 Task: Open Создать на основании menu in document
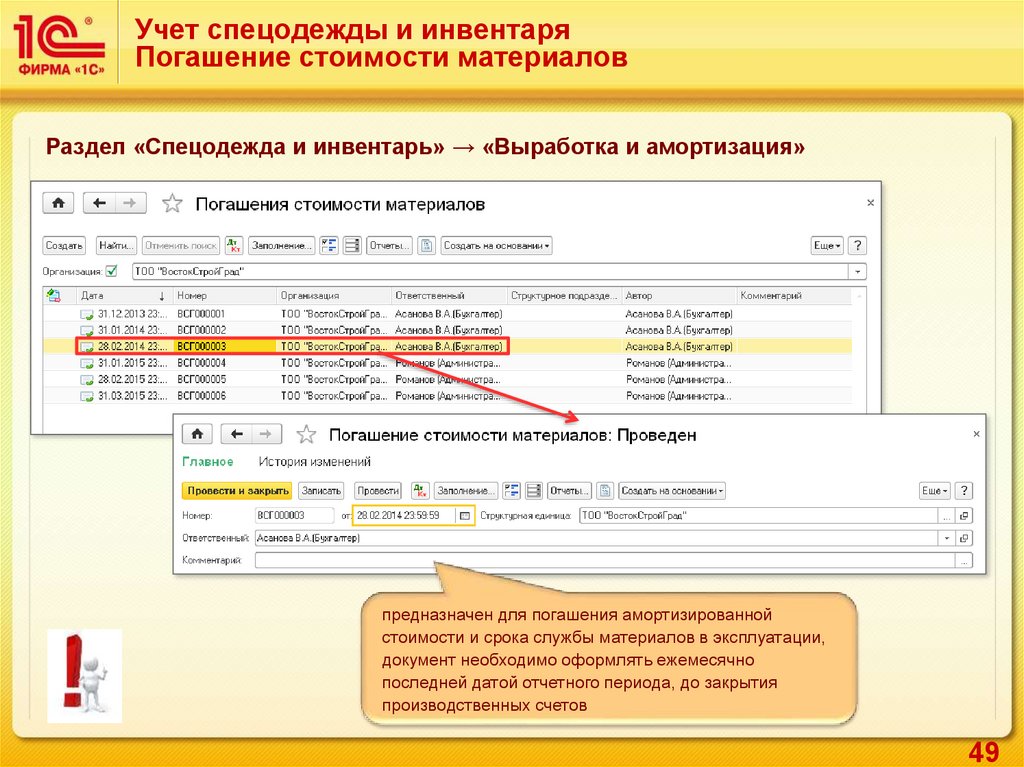click(x=672, y=491)
